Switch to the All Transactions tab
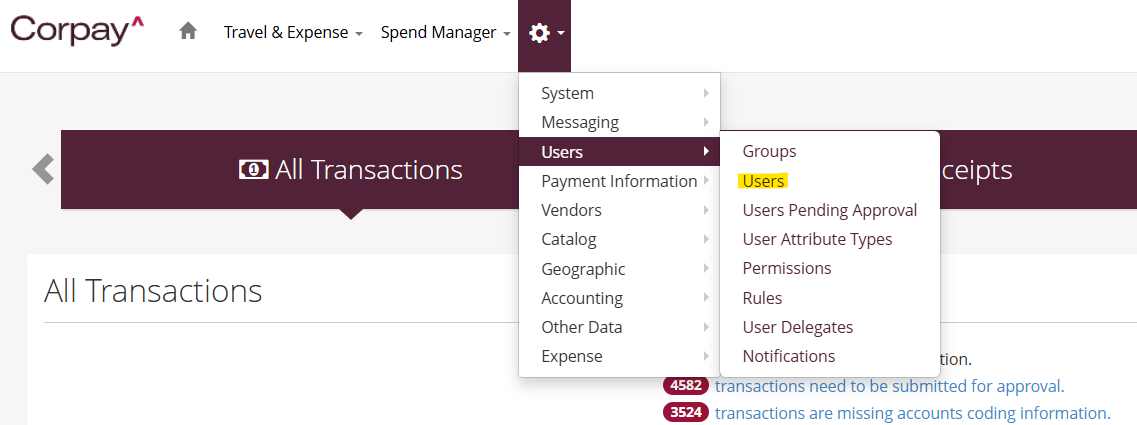1137x425 pixels. click(x=350, y=170)
